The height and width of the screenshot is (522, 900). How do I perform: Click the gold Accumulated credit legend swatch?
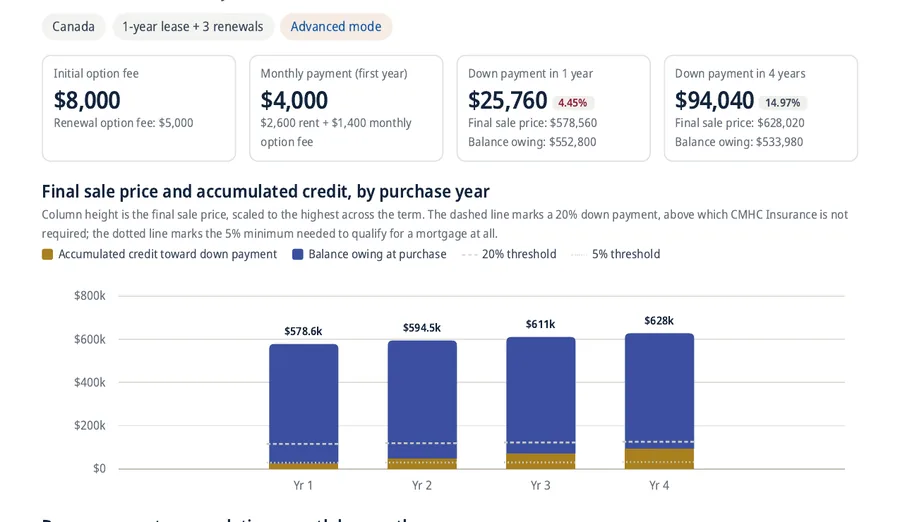tap(48, 254)
